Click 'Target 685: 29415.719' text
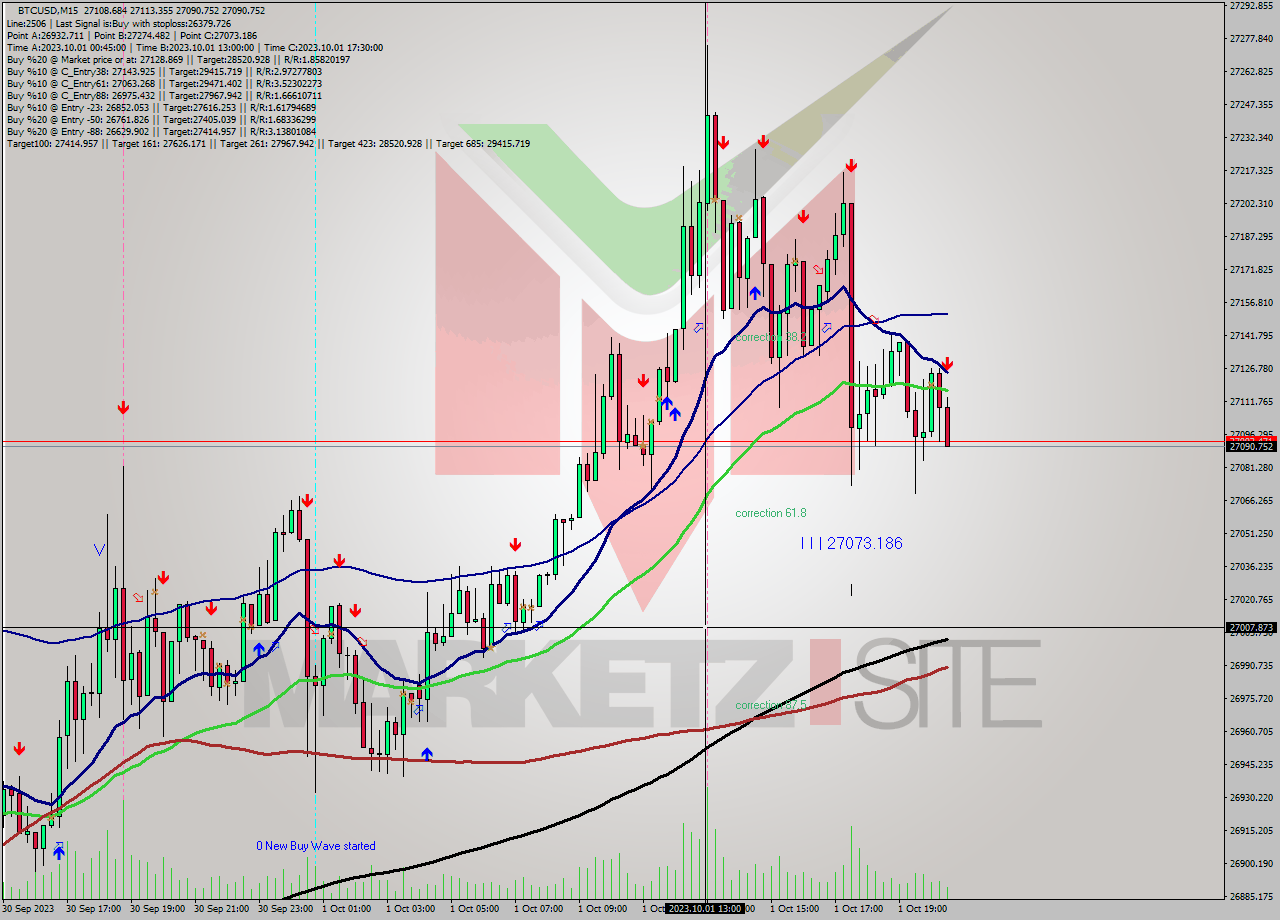The width and height of the screenshot is (1280, 920). [x=483, y=144]
